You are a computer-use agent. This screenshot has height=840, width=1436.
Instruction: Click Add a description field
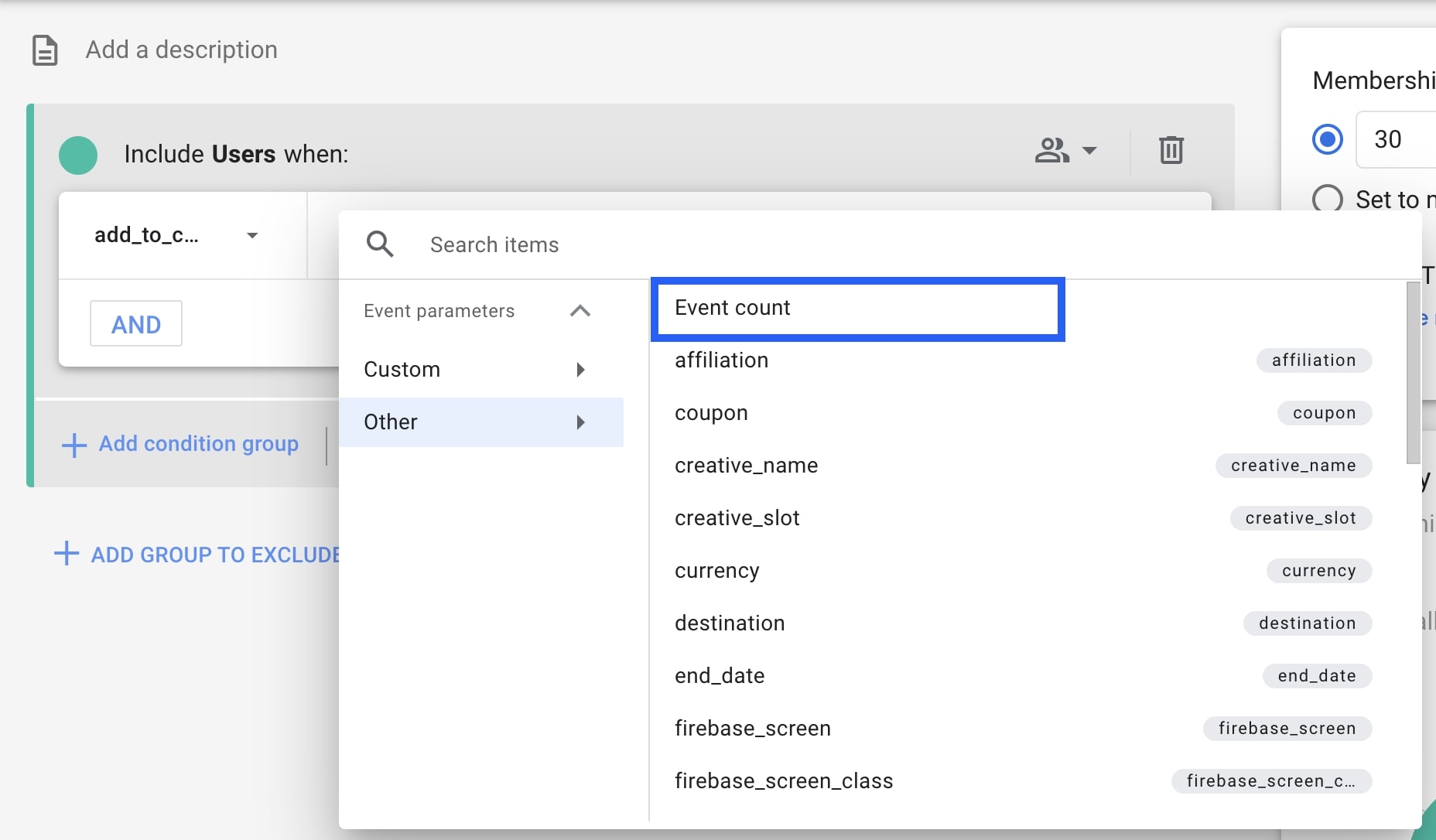point(181,50)
